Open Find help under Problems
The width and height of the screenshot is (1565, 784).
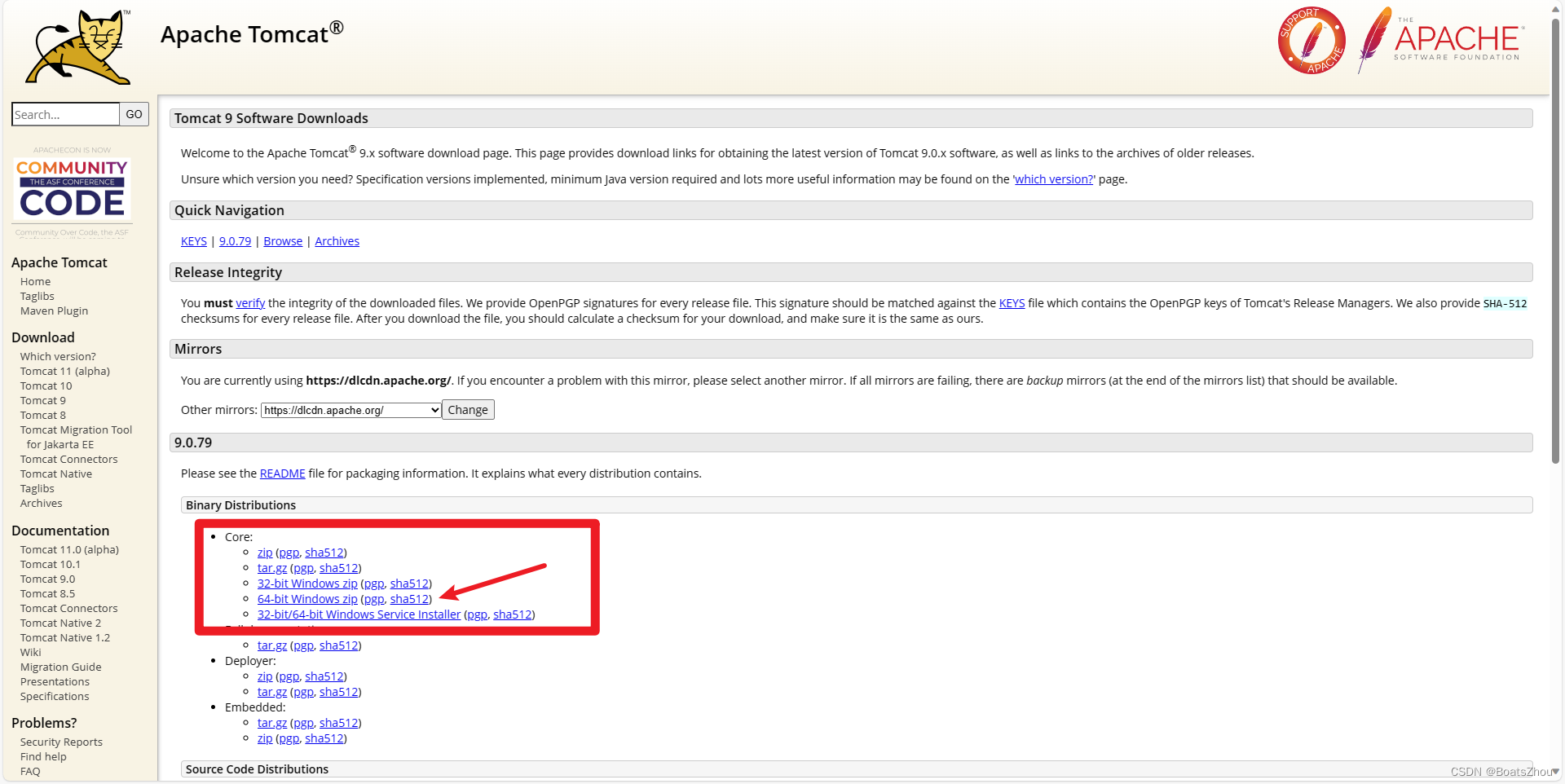pyautogui.click(x=43, y=757)
